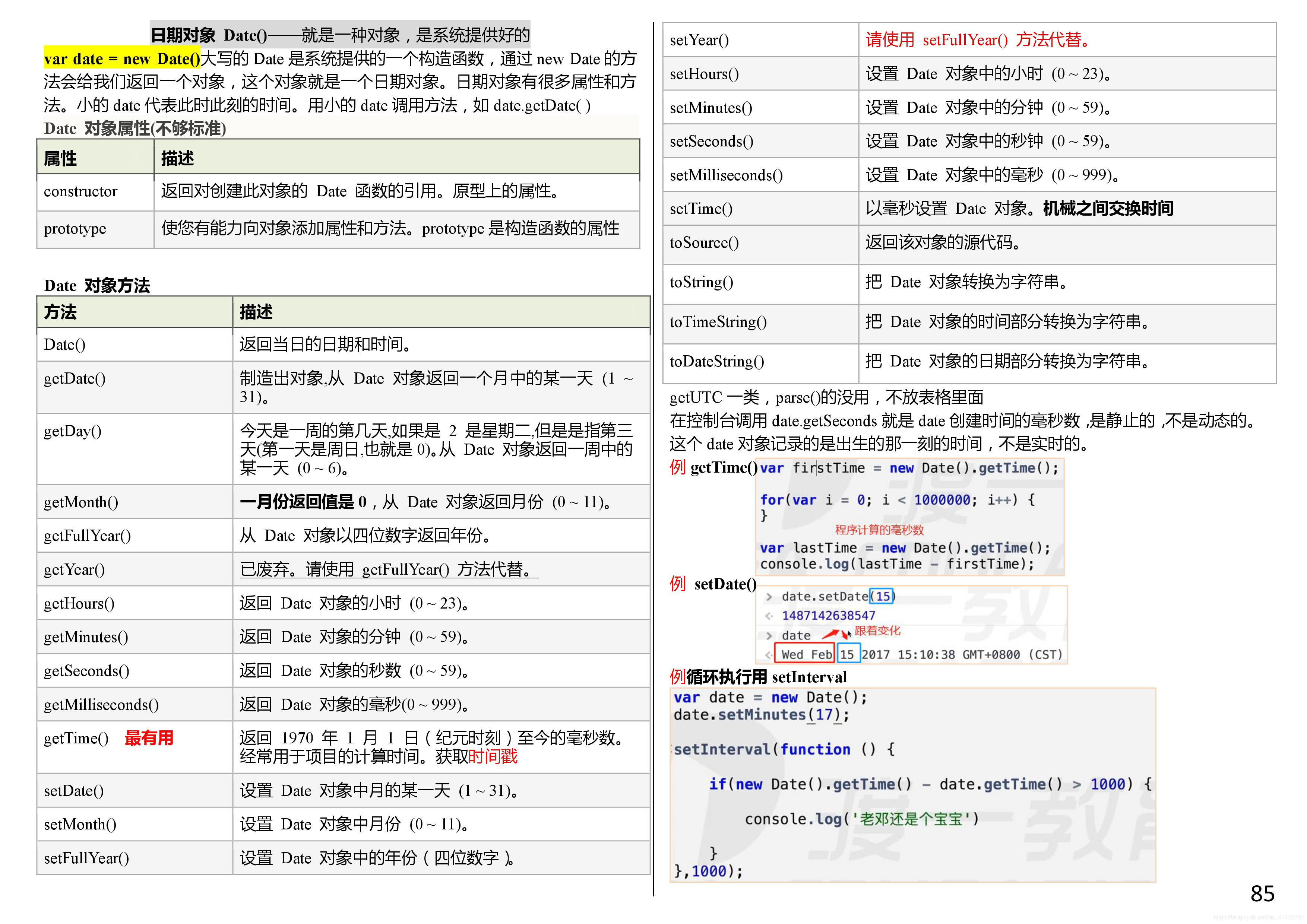
Task: Click red '请使用 setFullYear() 方法代替' text
Action: (x=979, y=40)
